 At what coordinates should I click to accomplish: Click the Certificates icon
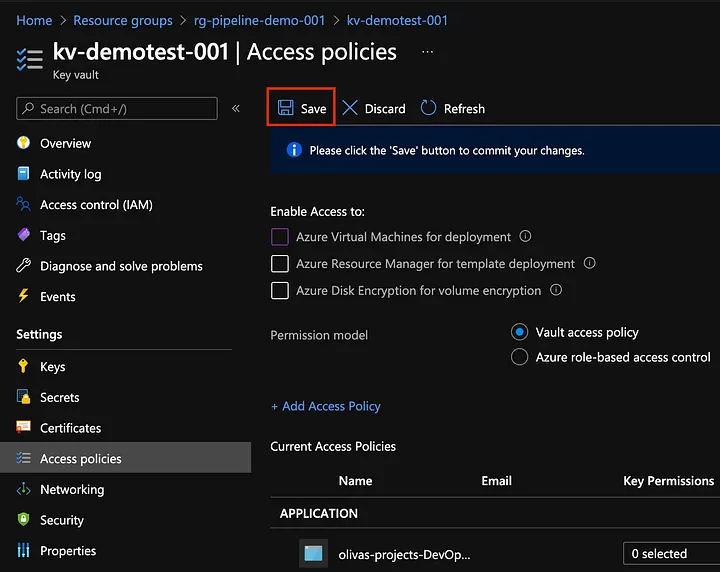pos(23,427)
